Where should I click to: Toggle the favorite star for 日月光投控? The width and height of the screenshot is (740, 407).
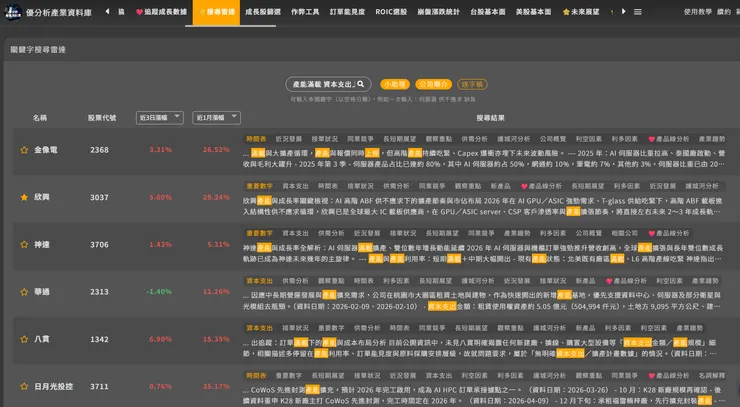click(24, 386)
